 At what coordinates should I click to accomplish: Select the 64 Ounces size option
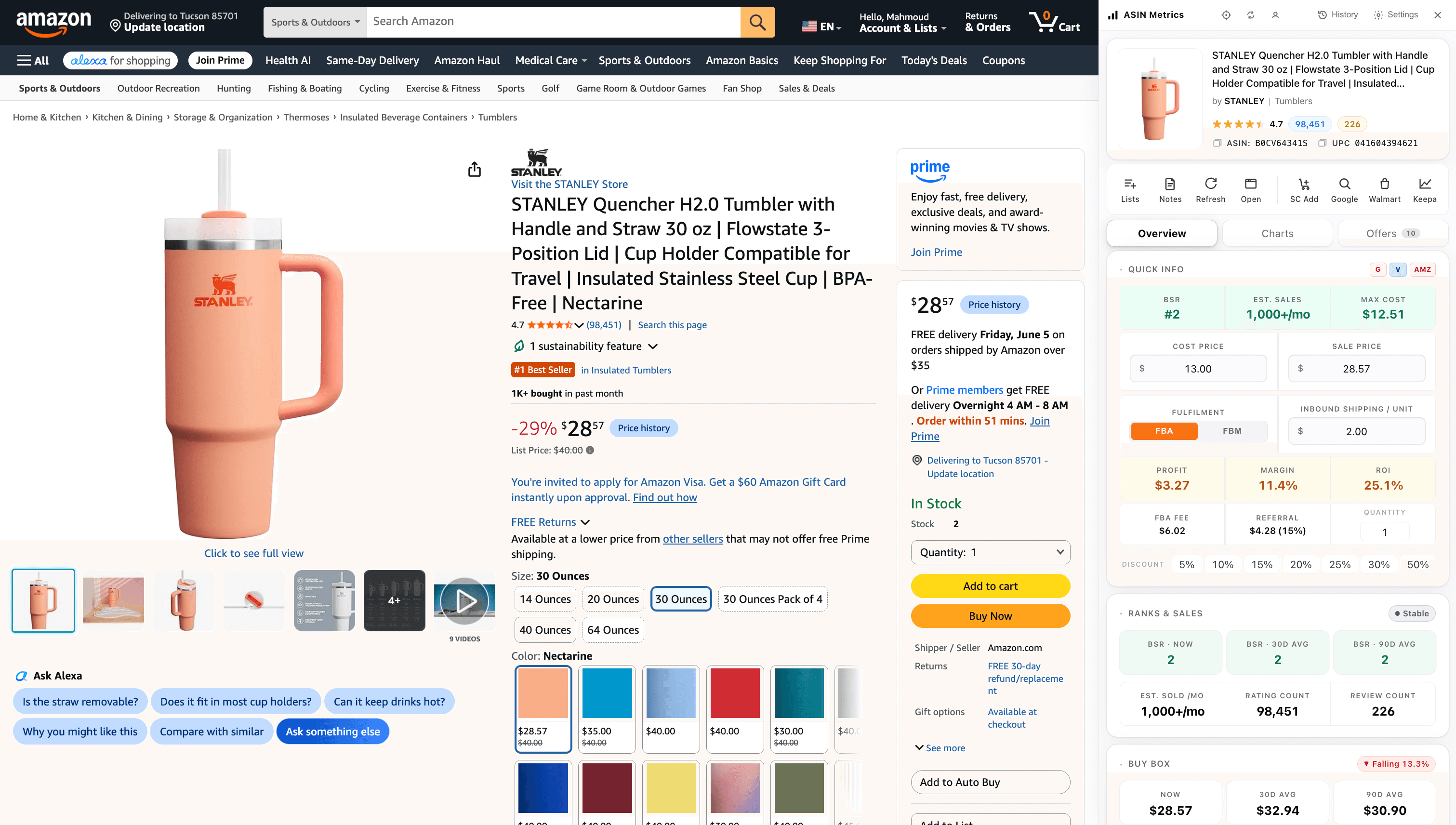click(613, 629)
